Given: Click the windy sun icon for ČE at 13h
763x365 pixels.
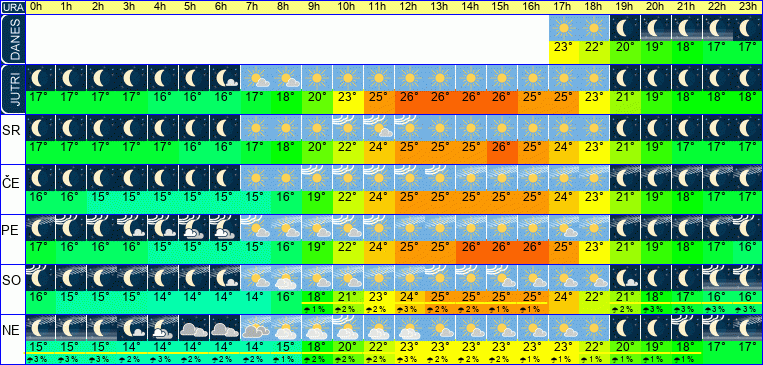Looking at the screenshot, I should click(x=440, y=177).
